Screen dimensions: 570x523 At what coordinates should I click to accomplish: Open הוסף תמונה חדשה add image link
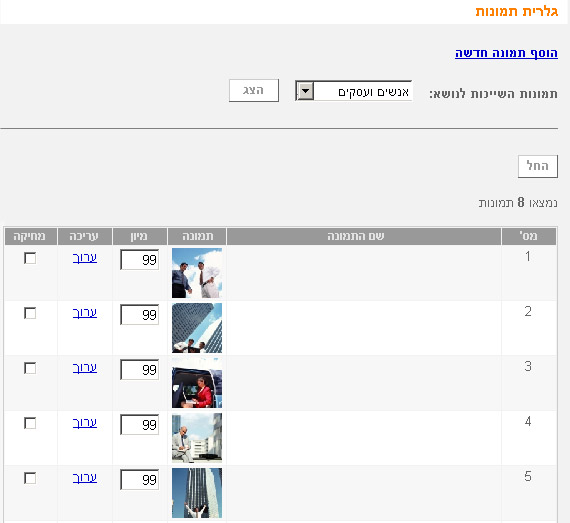[506, 53]
